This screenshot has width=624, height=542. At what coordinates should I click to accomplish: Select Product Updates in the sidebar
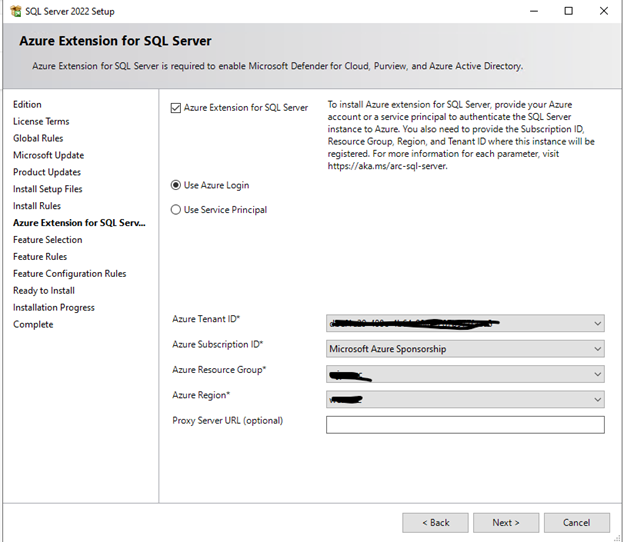(47, 172)
